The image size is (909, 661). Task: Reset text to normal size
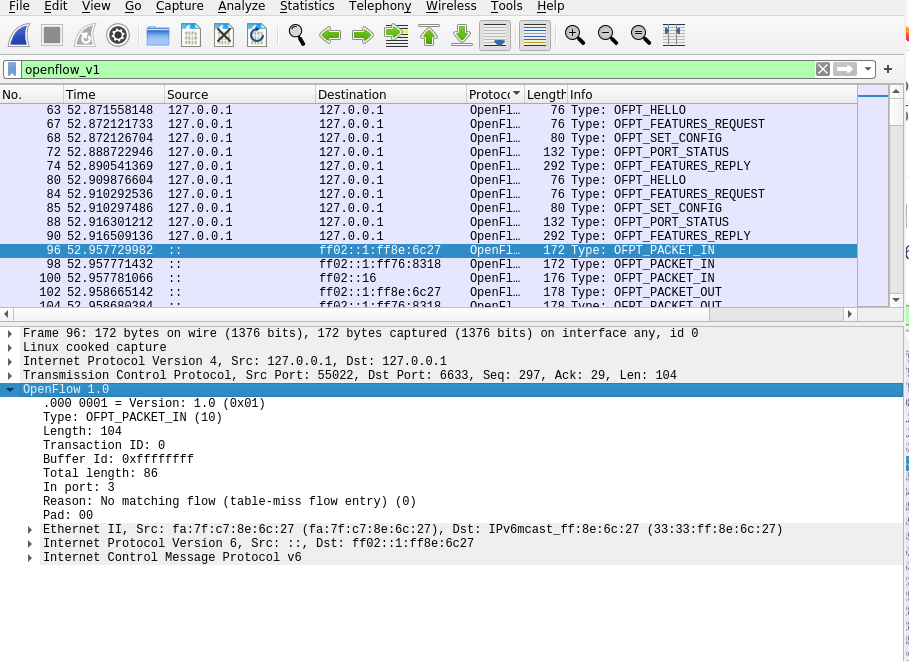[641, 35]
